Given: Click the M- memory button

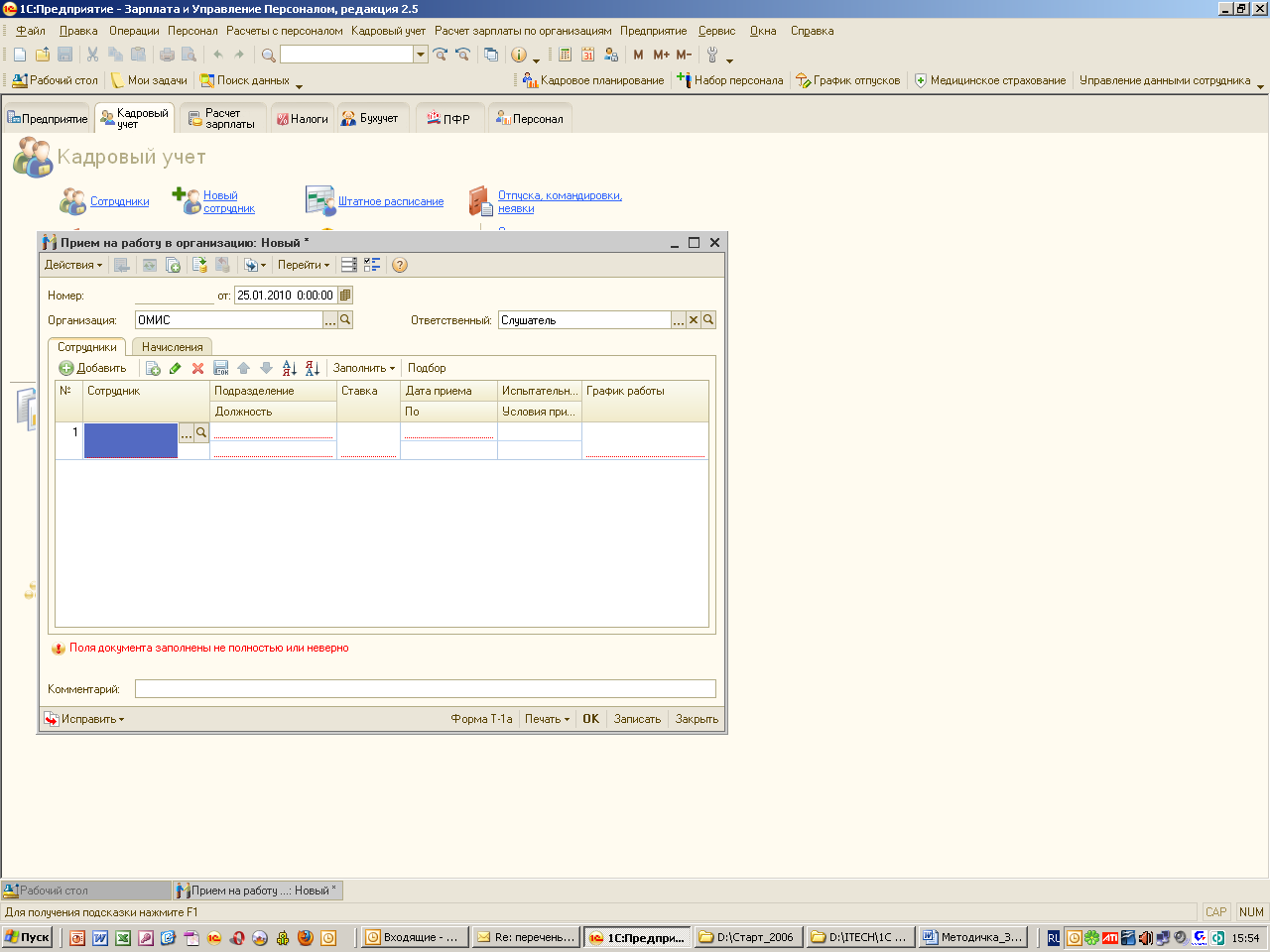Looking at the screenshot, I should (684, 55).
